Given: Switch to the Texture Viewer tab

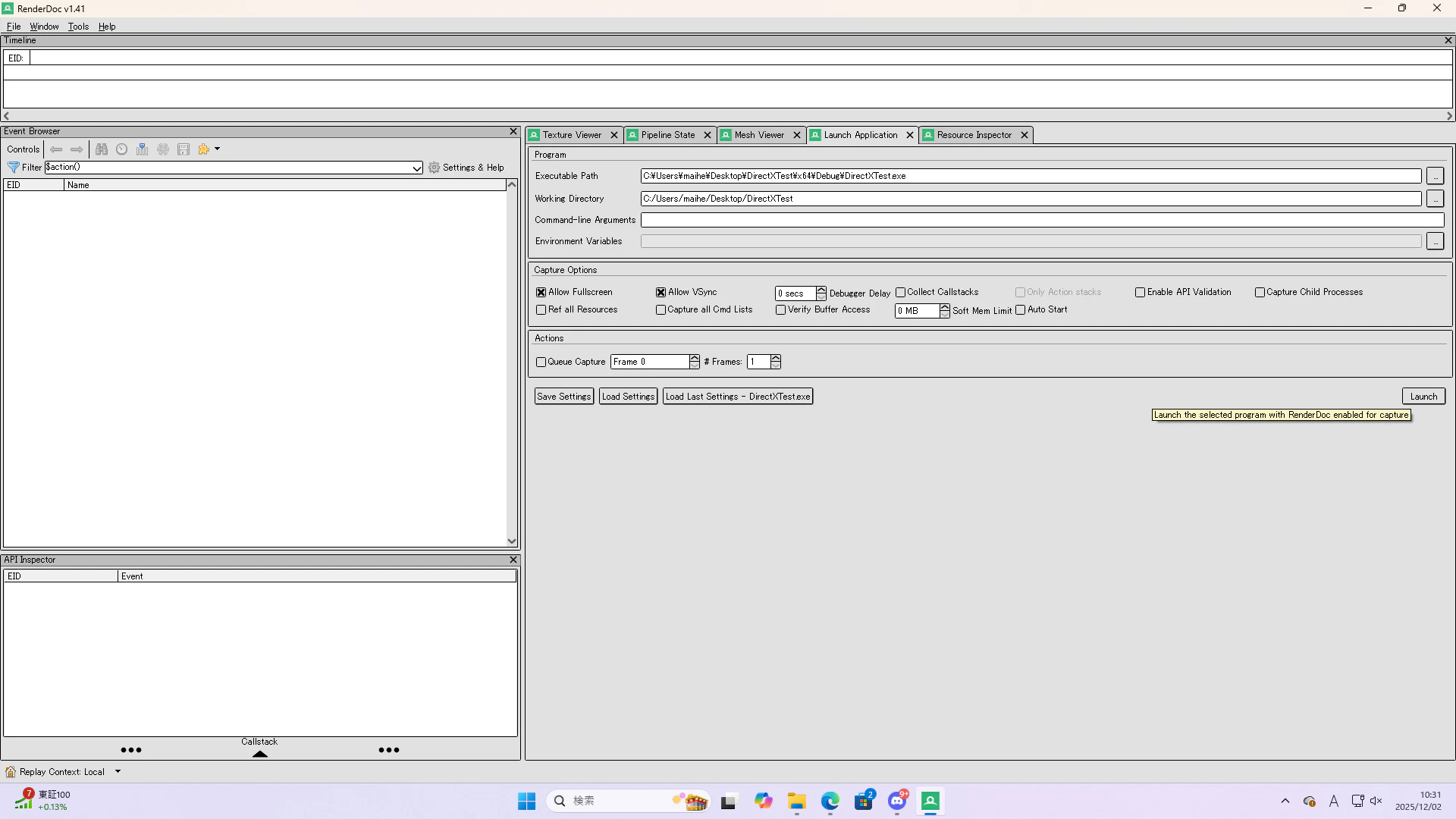Looking at the screenshot, I should (x=572, y=135).
